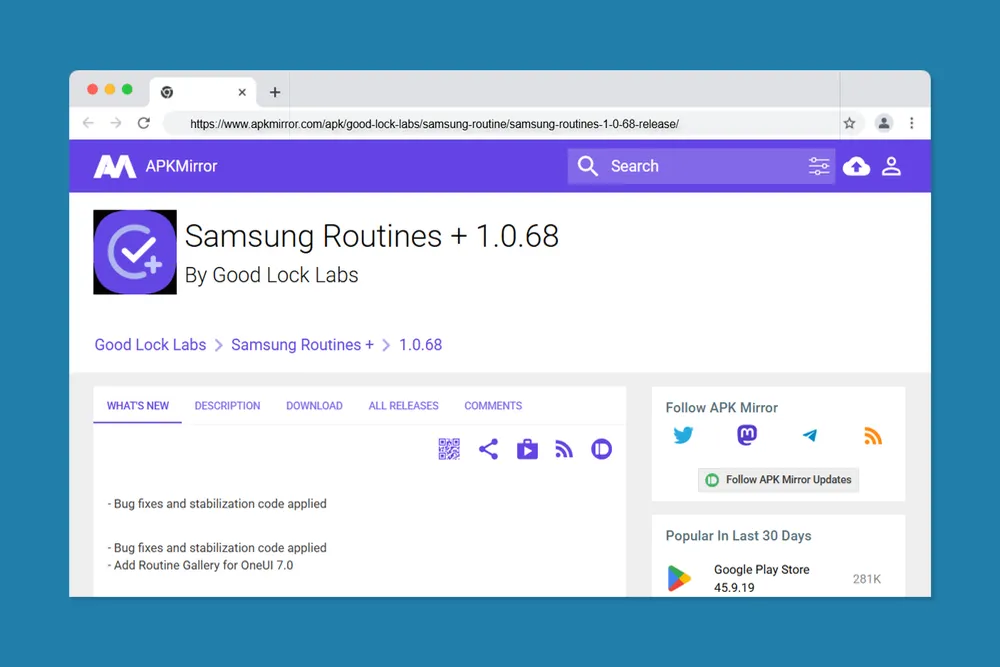Open APK Mirror Telegram icon

tap(809, 435)
